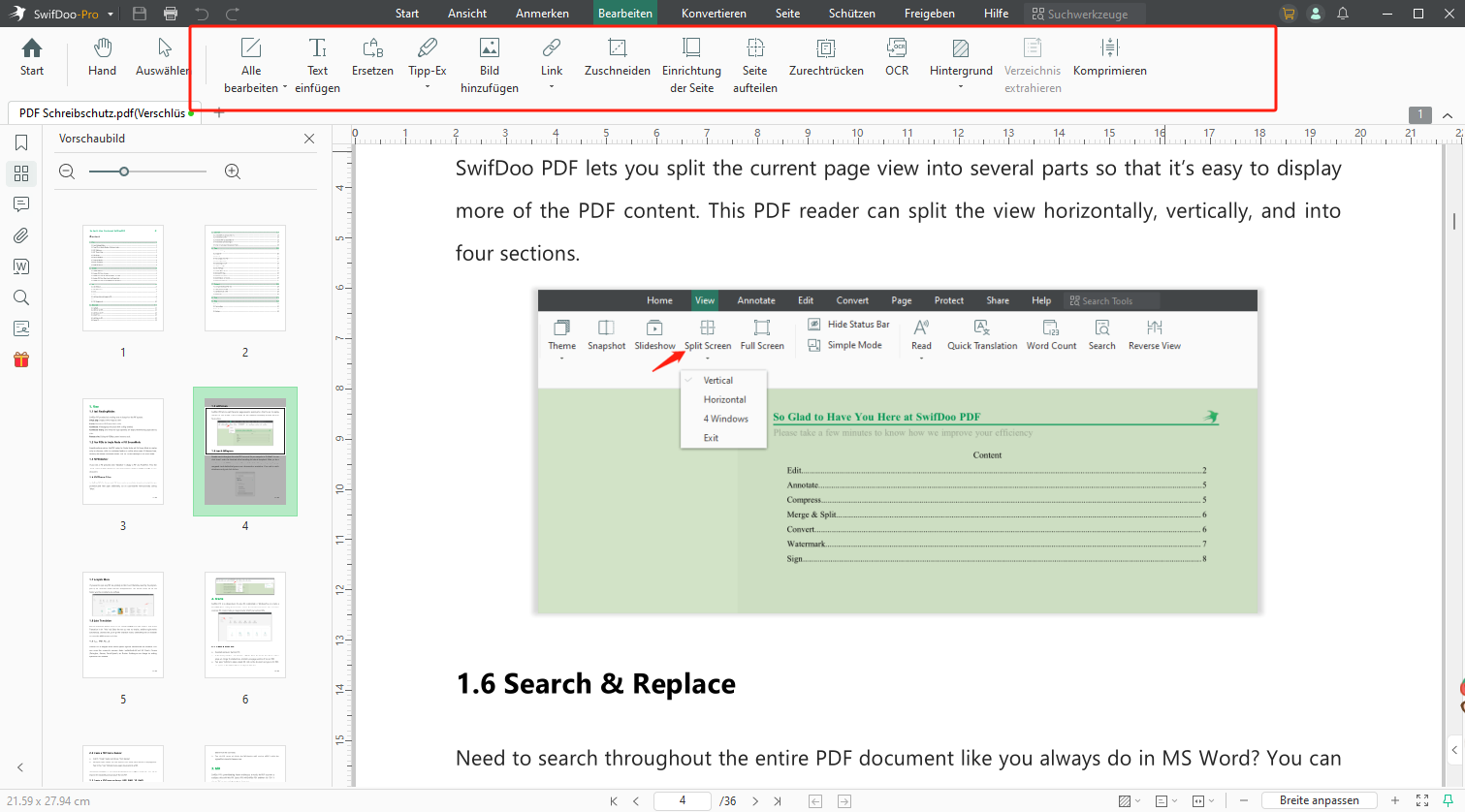Open the page display mode dropdown in status bar
This screenshot has width=1465, height=812.
tap(1166, 801)
